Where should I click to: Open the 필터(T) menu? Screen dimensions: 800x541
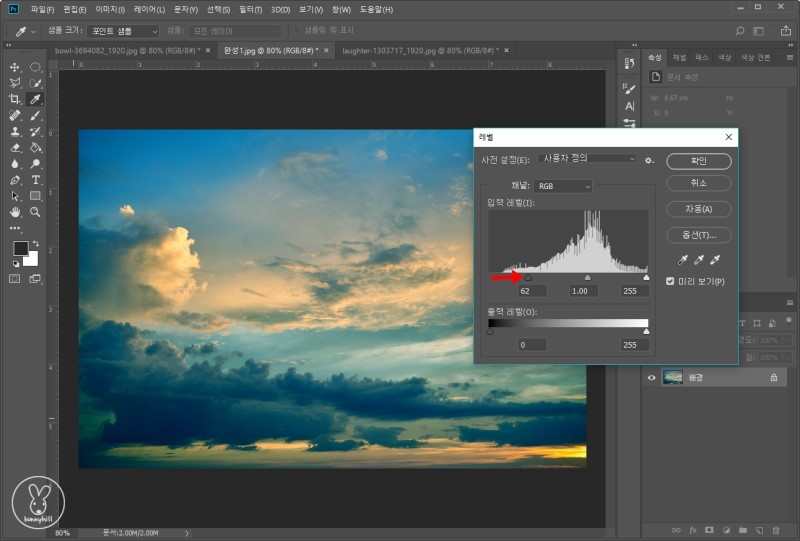249,9
